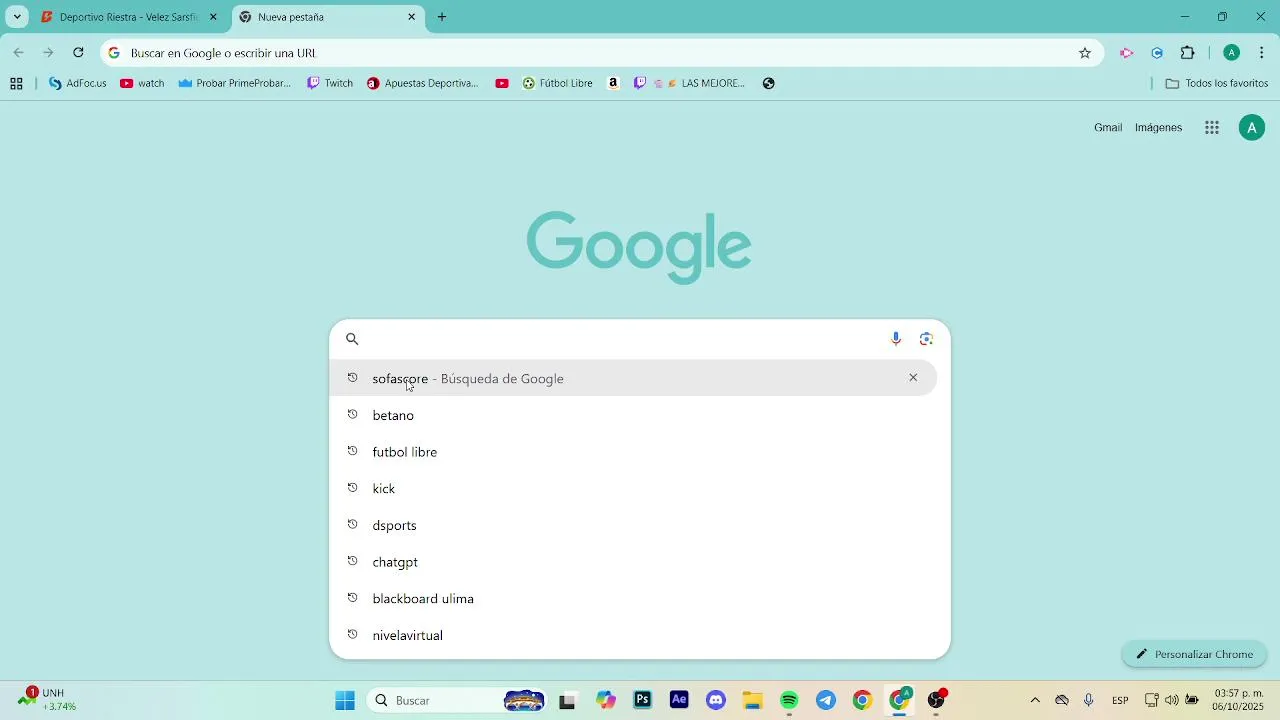Bookmark this tab with the star icon
This screenshot has width=1280, height=720.
1085,53
